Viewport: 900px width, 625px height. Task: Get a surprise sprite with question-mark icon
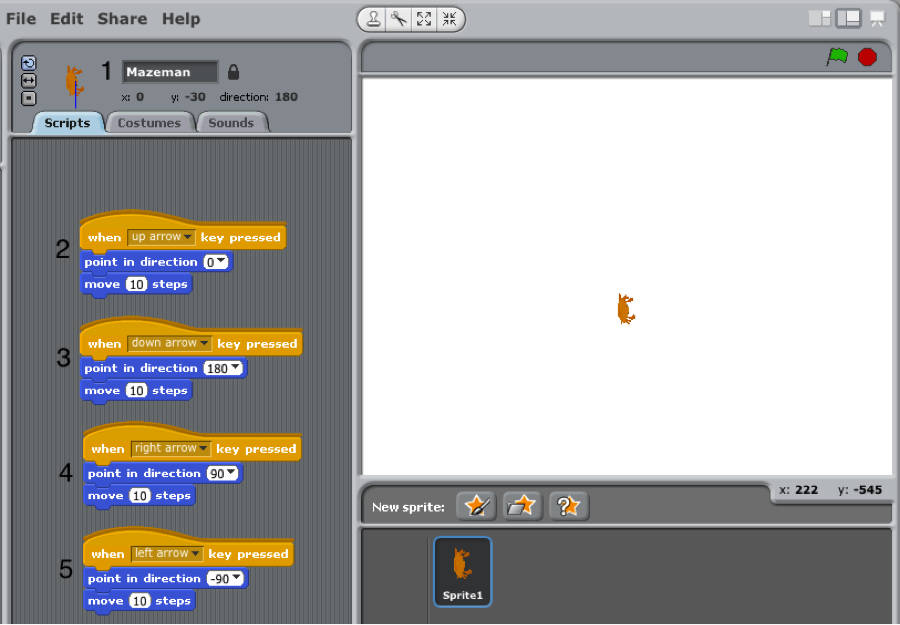coord(568,506)
